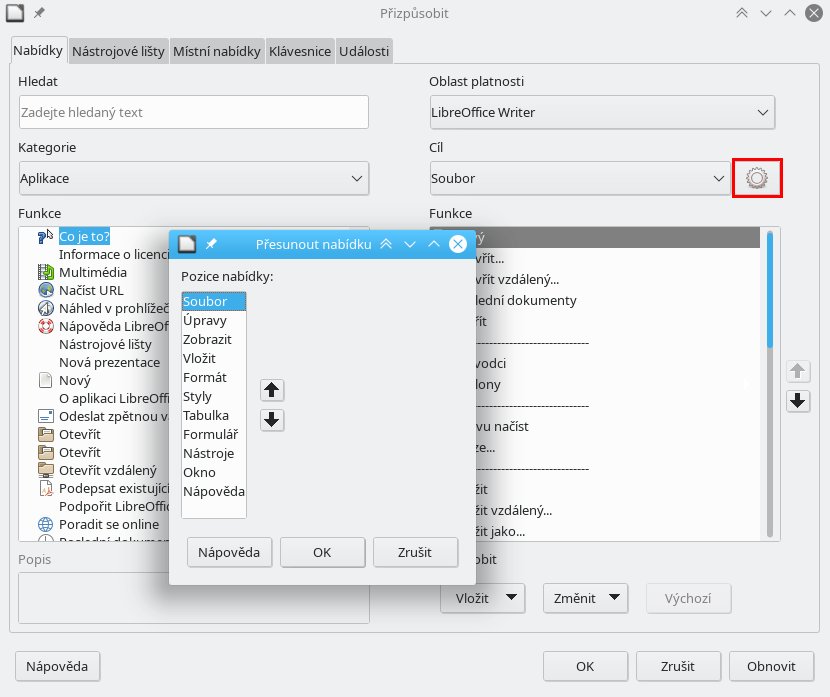Open the gear options button beside Cíl

pyautogui.click(x=757, y=178)
